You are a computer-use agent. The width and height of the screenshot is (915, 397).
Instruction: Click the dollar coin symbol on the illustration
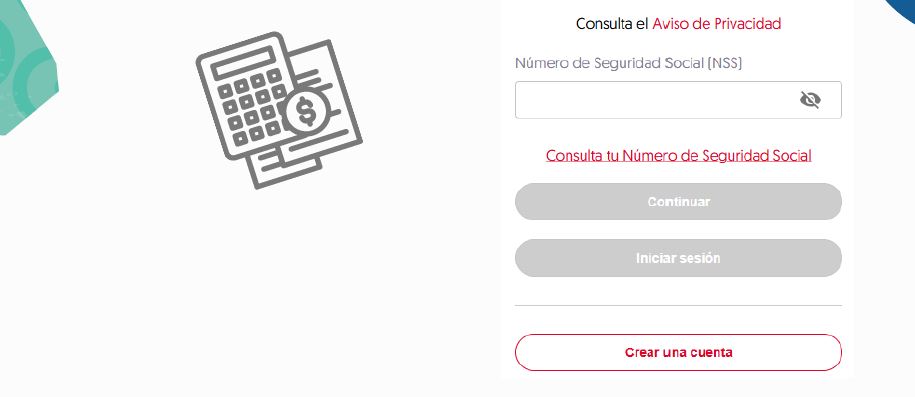pyautogui.click(x=306, y=111)
